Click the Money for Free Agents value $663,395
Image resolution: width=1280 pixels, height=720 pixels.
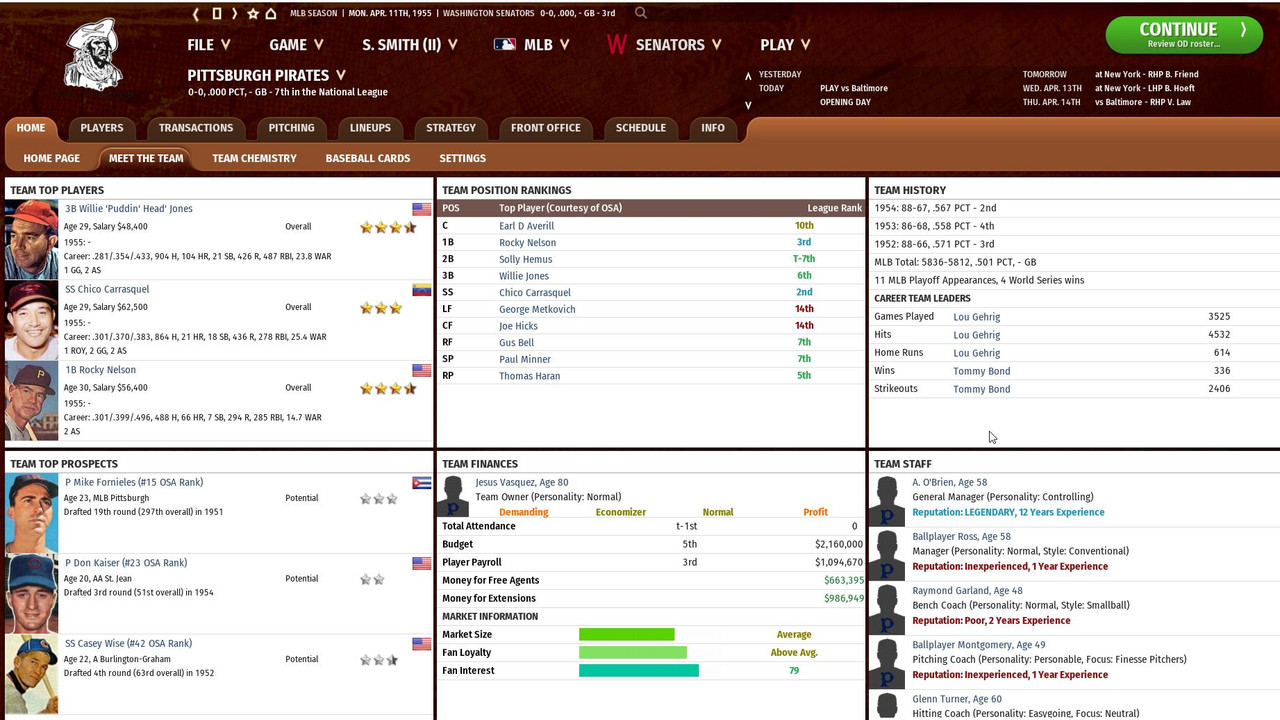[843, 581]
